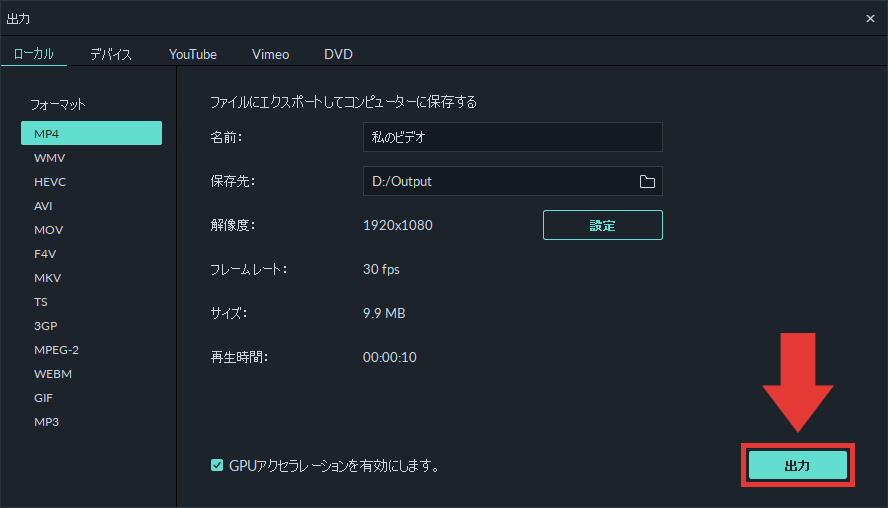Click the 再生時間 label

(239, 357)
